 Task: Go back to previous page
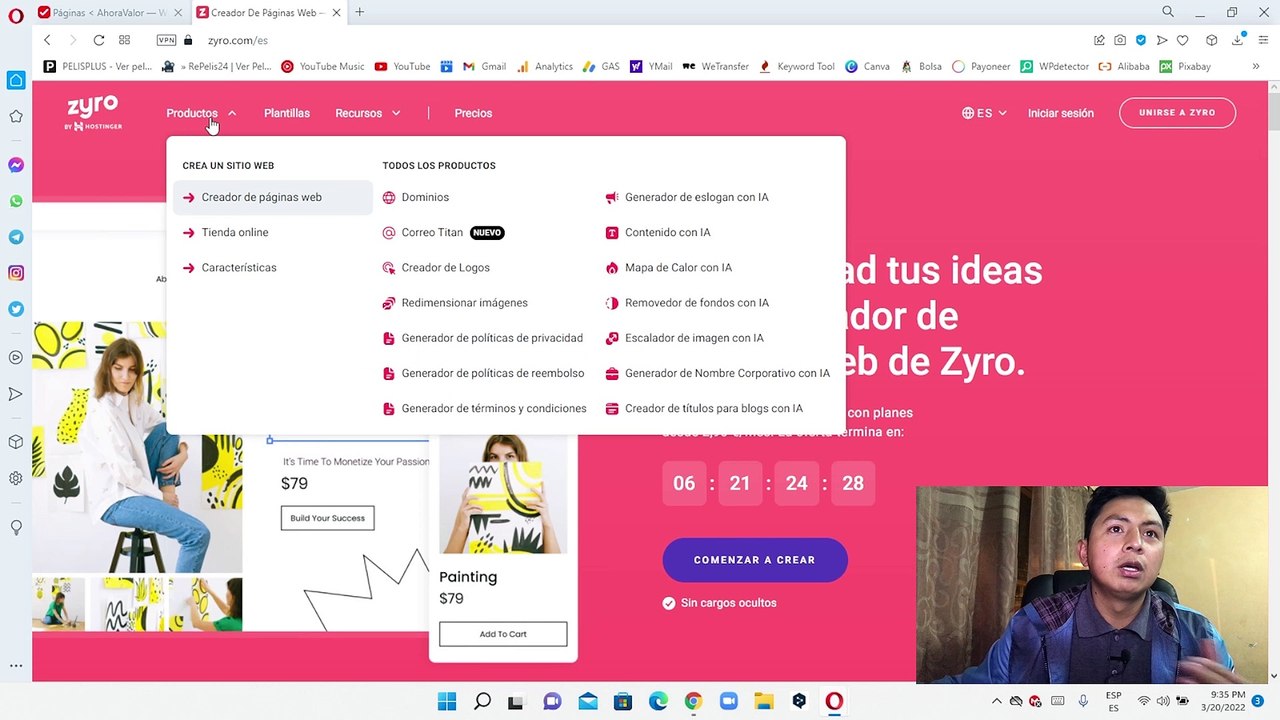pyautogui.click(x=47, y=40)
